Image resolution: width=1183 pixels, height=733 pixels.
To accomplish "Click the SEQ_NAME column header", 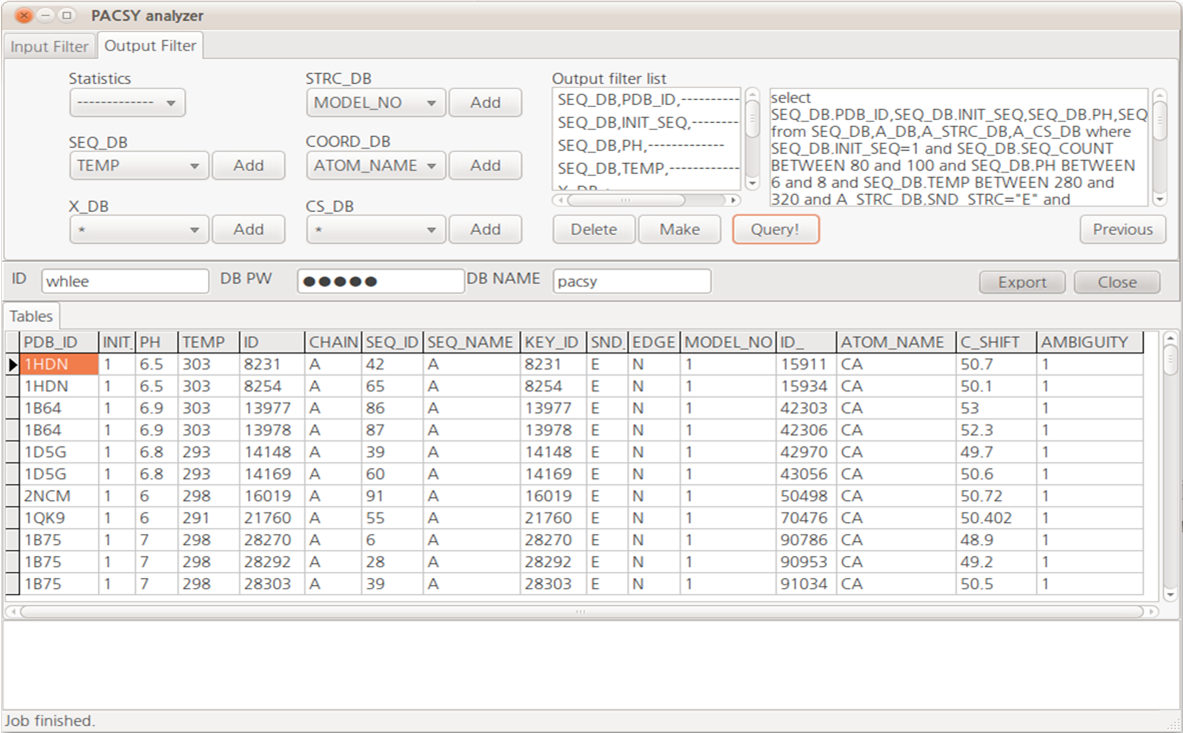I will (x=472, y=342).
